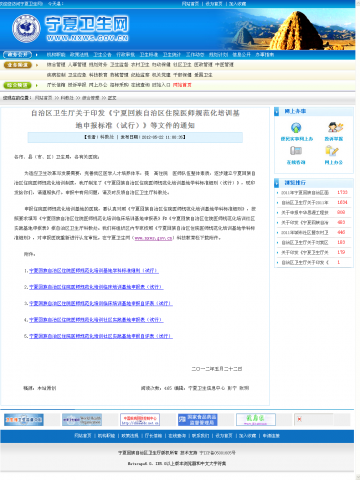Viewport: 360px width, 480px height.
Task: Open the World Health Organization banner
Action: (82, 420)
